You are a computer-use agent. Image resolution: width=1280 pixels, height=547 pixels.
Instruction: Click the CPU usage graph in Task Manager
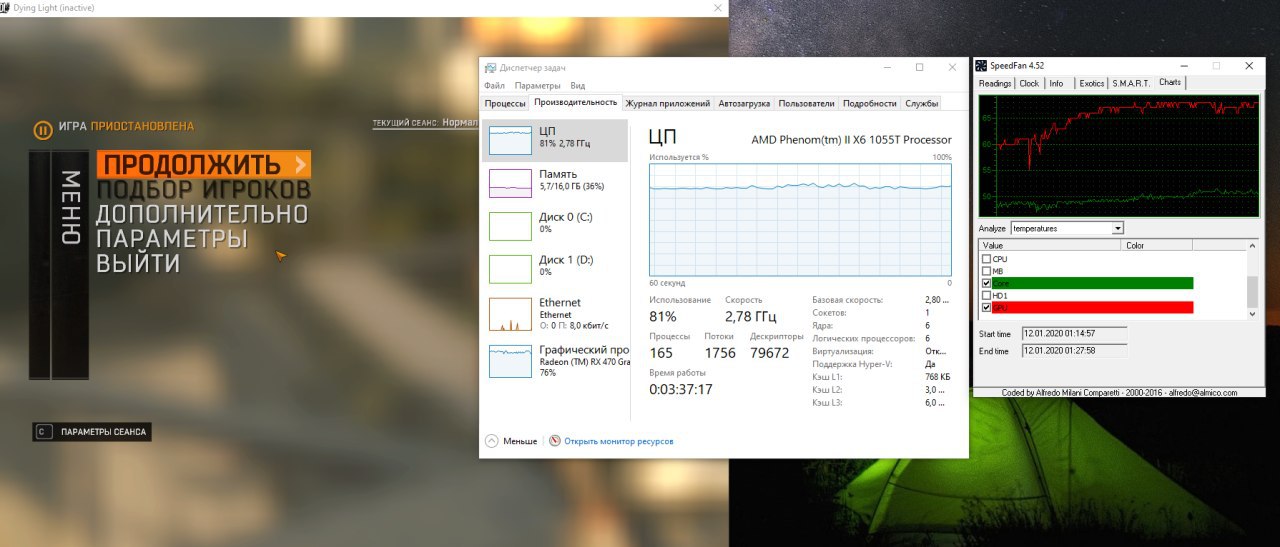(x=800, y=220)
